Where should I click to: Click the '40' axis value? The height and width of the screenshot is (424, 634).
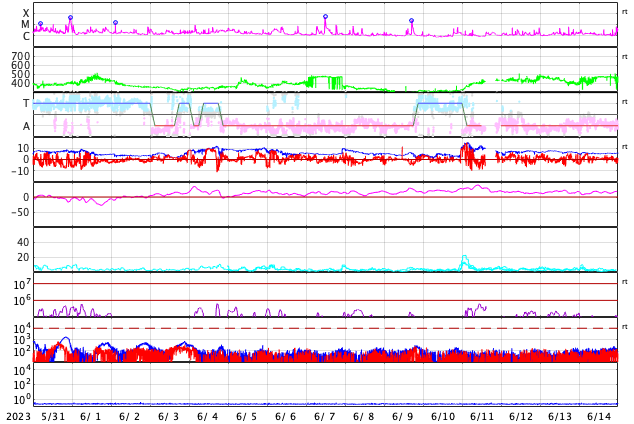pyautogui.click(x=23, y=243)
